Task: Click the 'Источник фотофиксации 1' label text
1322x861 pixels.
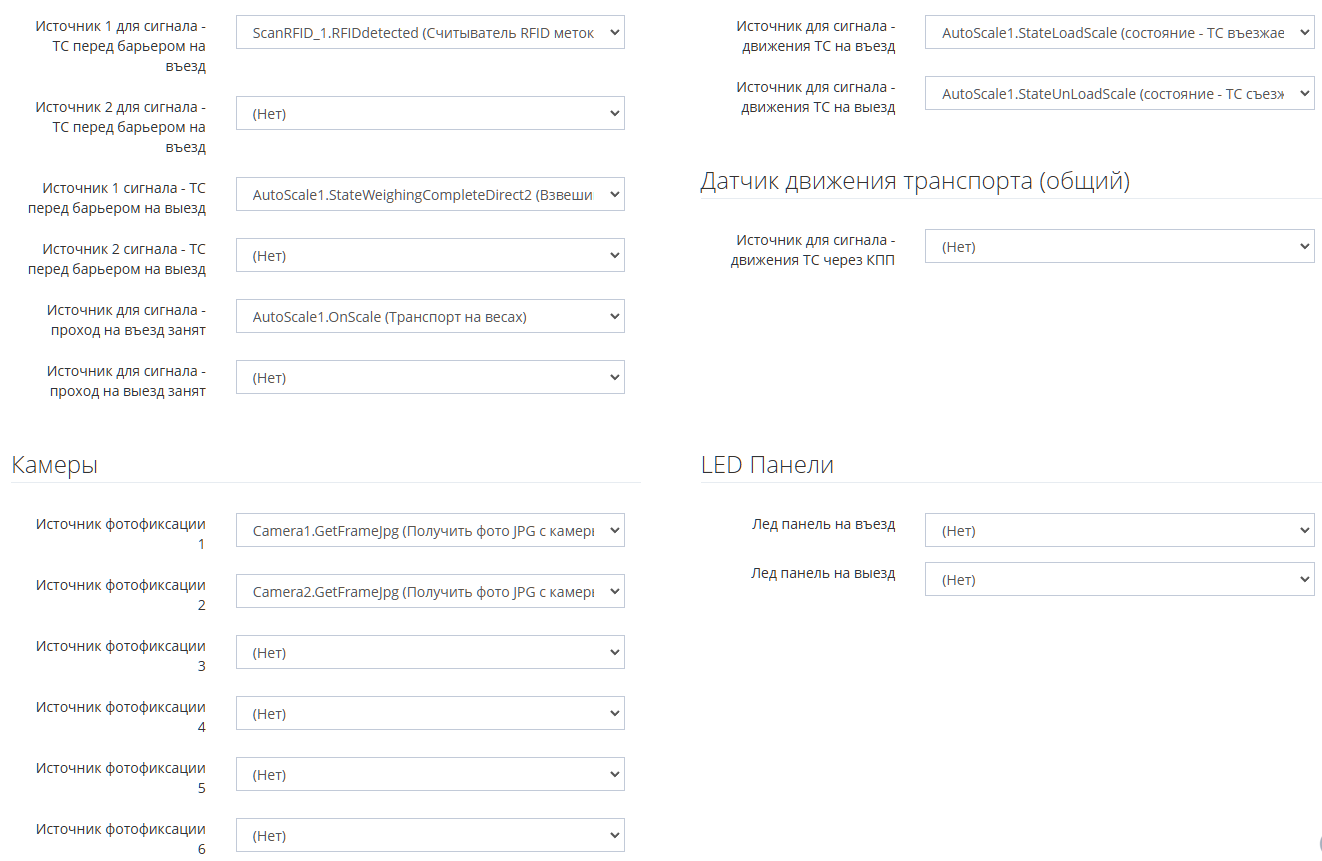Action: point(121,534)
